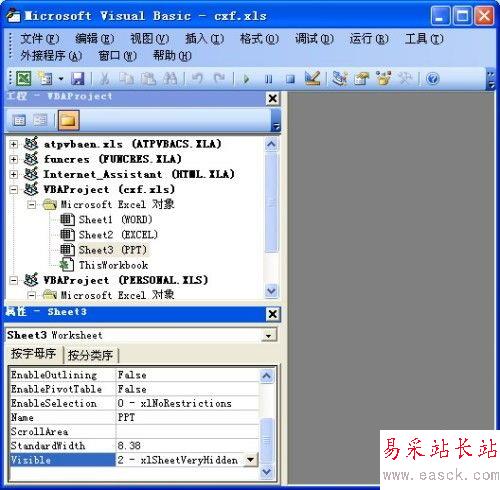Click the ScrollArea property value field
Viewport: 500px width, 490px height.
(x=187, y=432)
